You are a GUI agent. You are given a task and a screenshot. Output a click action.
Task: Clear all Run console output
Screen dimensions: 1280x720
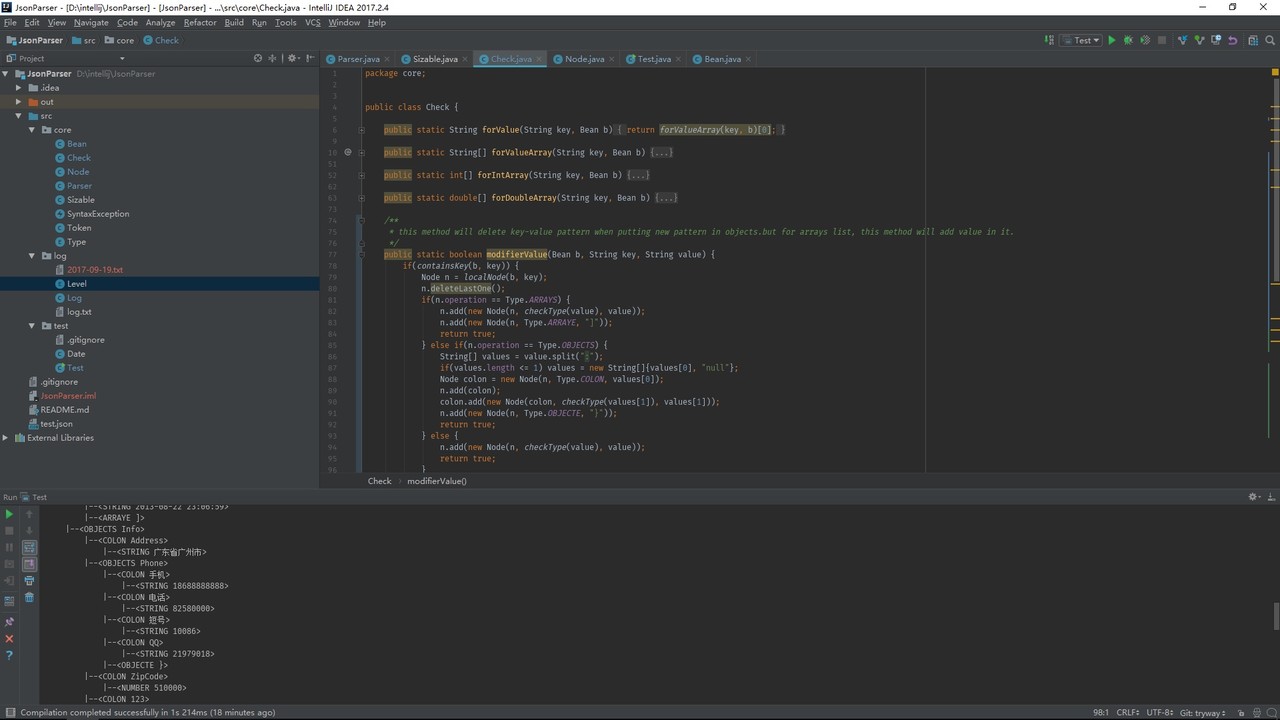(29, 597)
